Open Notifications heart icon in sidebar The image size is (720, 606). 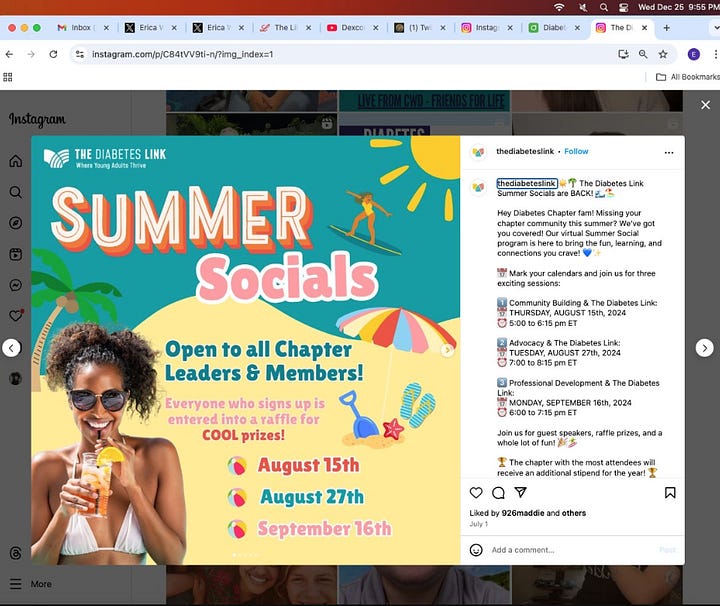tap(16, 316)
